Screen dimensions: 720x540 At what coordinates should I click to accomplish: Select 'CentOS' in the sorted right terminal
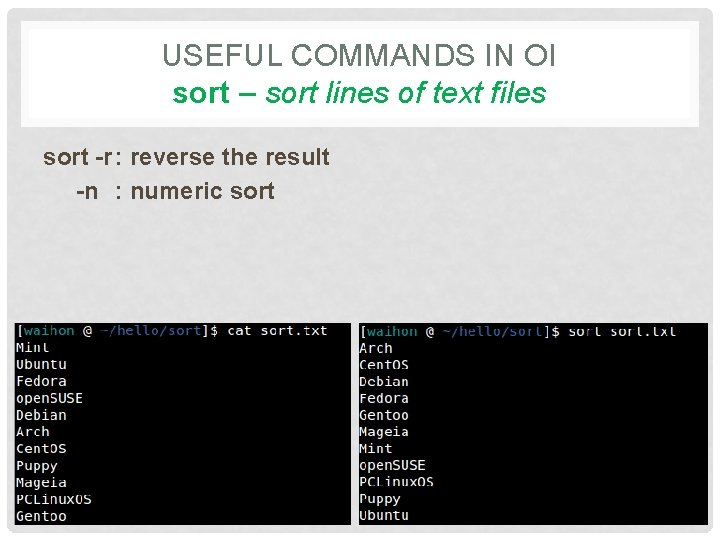point(384,365)
